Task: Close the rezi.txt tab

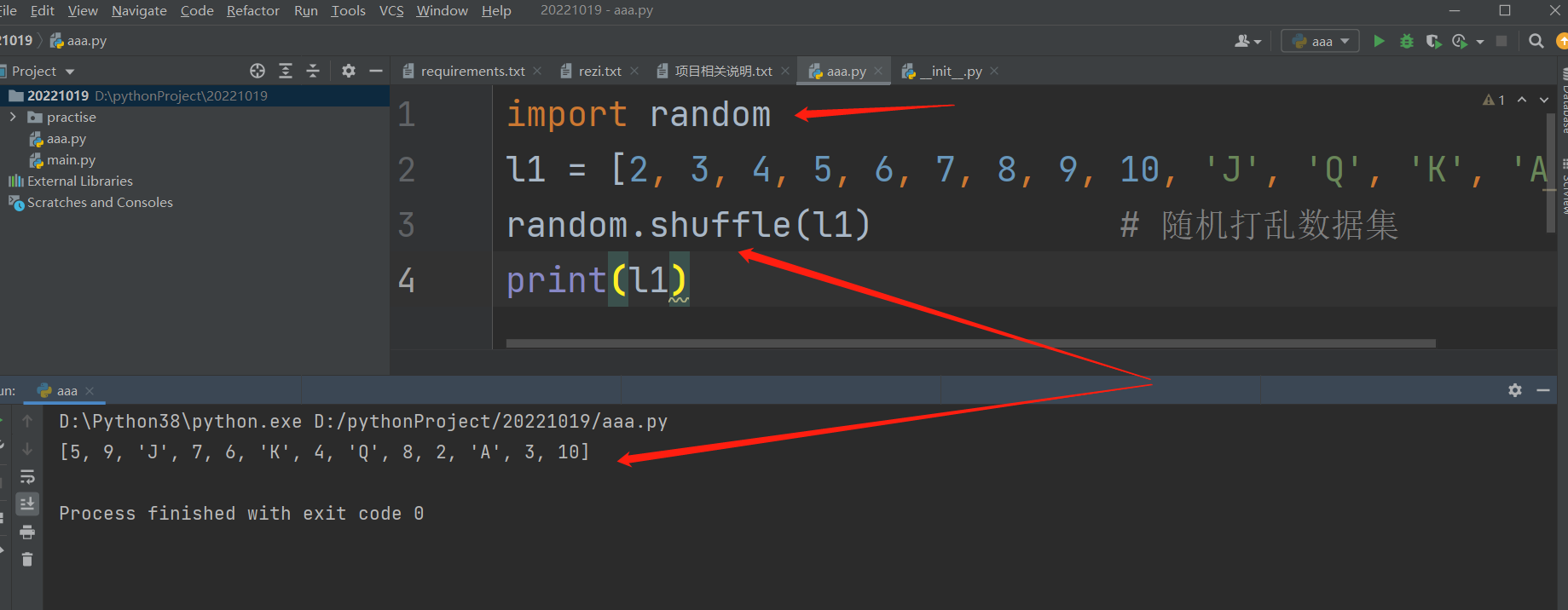Action: 634,71
